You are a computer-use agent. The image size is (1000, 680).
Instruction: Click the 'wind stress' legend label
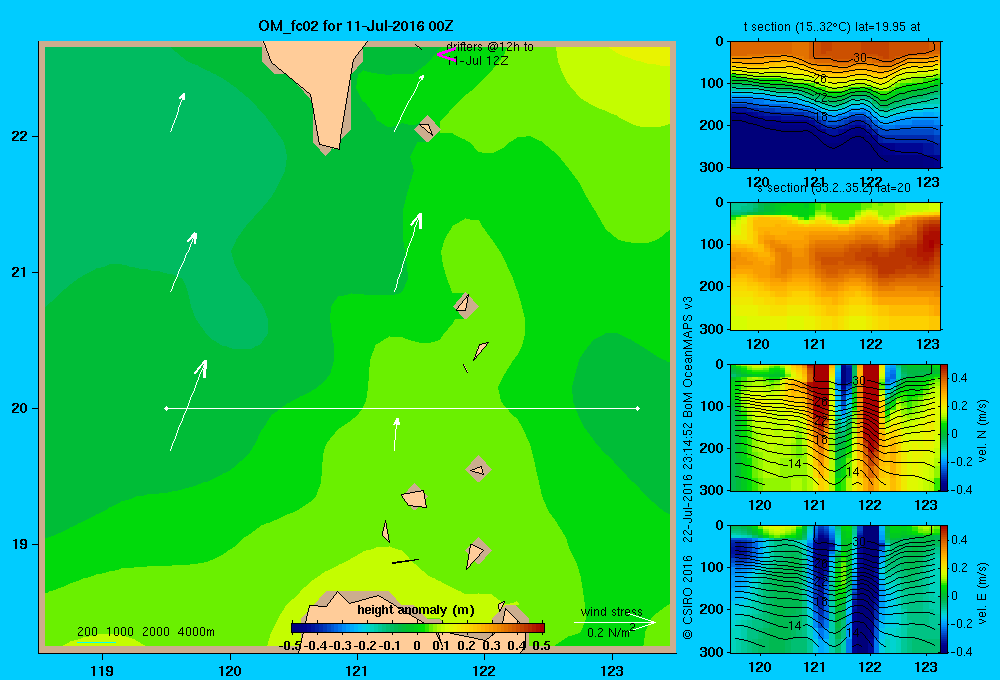tap(611, 612)
